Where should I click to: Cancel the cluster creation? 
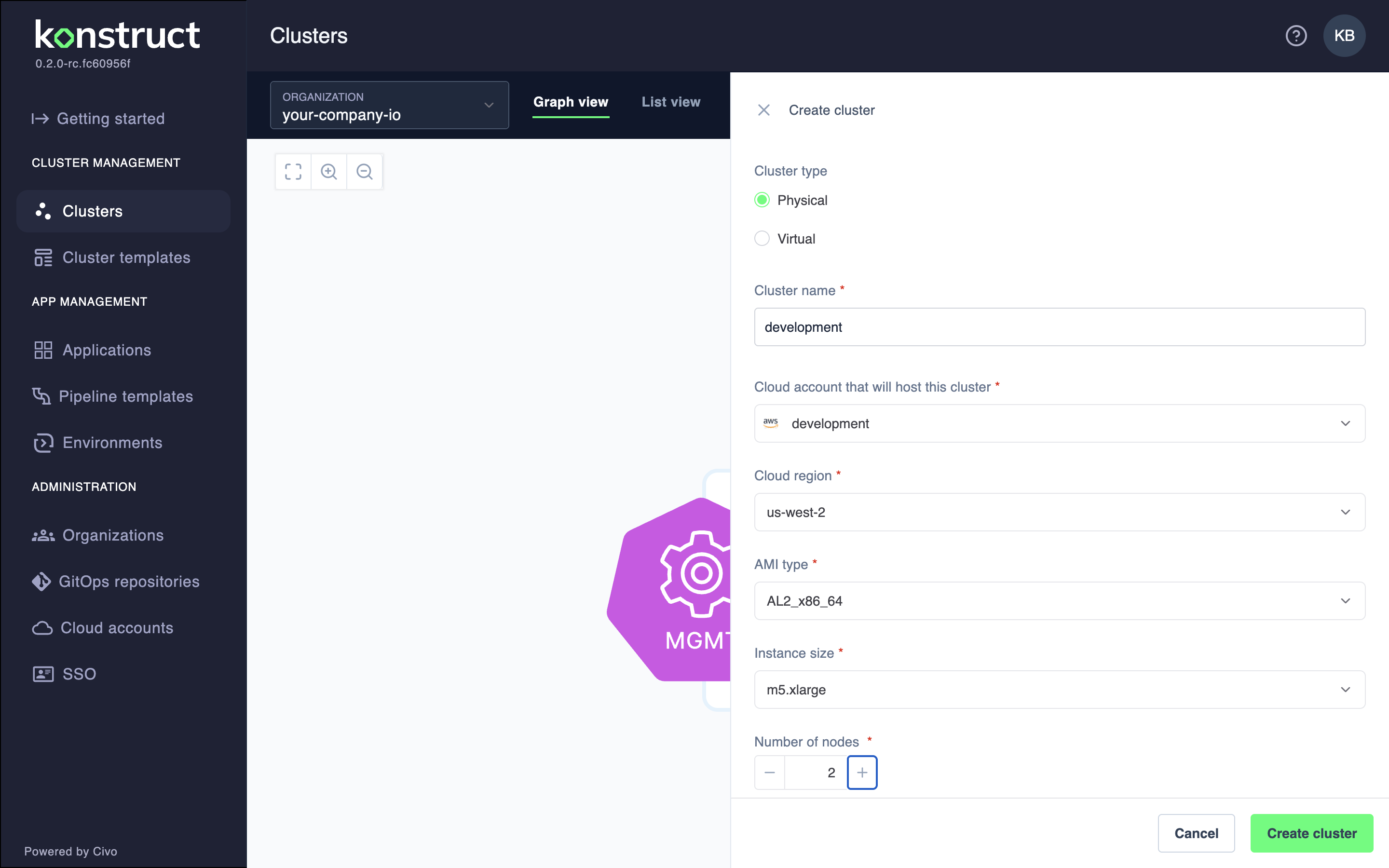click(1196, 833)
